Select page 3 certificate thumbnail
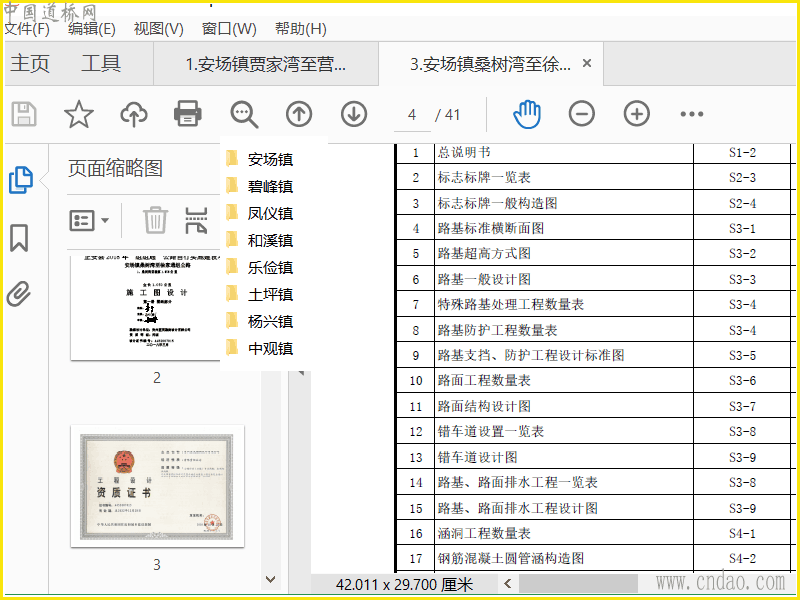This screenshot has width=800, height=600. tap(157, 486)
